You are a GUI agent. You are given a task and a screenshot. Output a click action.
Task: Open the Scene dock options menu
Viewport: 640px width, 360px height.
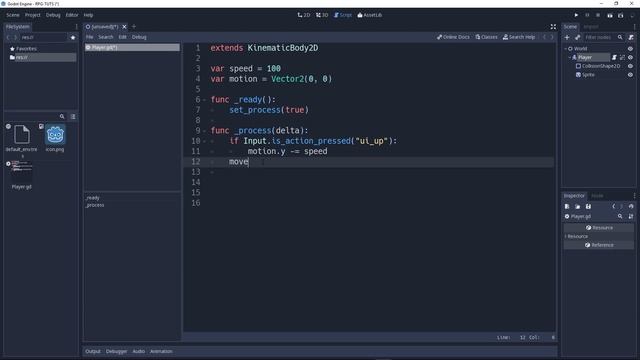(x=634, y=27)
